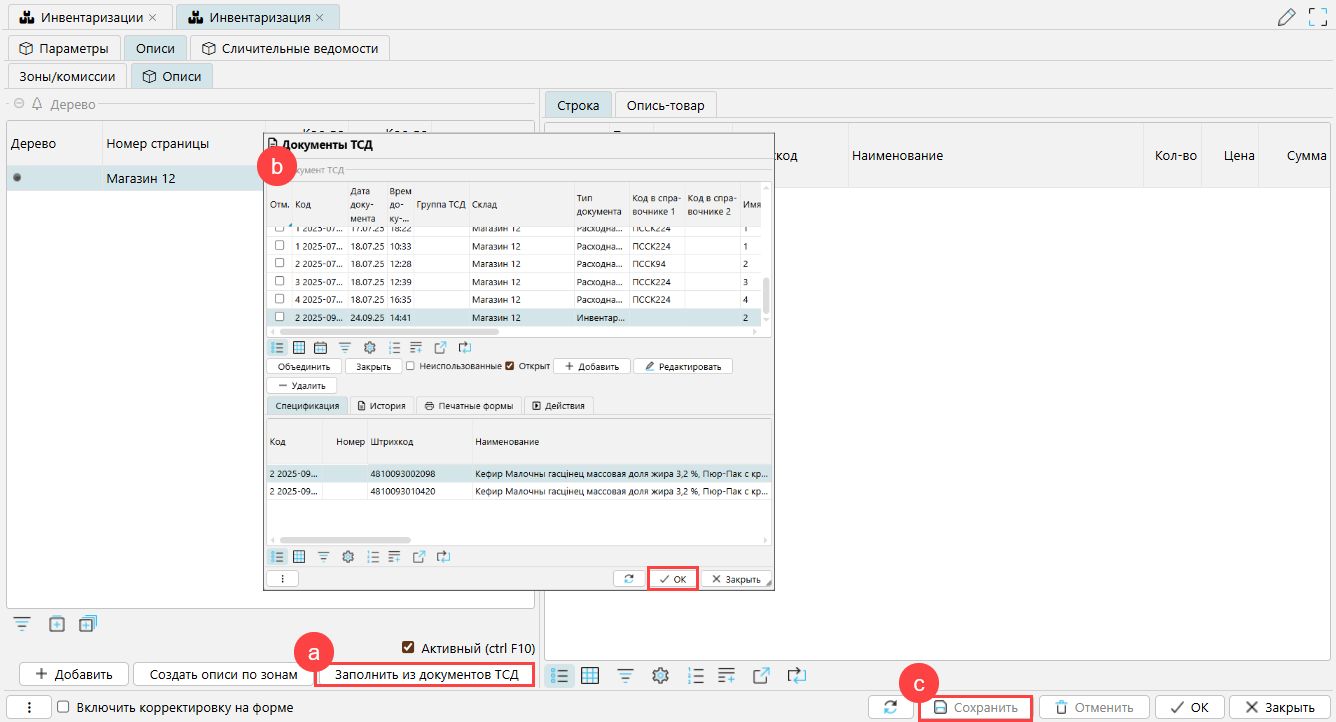Click the filter icon under the Дерево panel
Screen dimensions: 1336x722
[22, 624]
